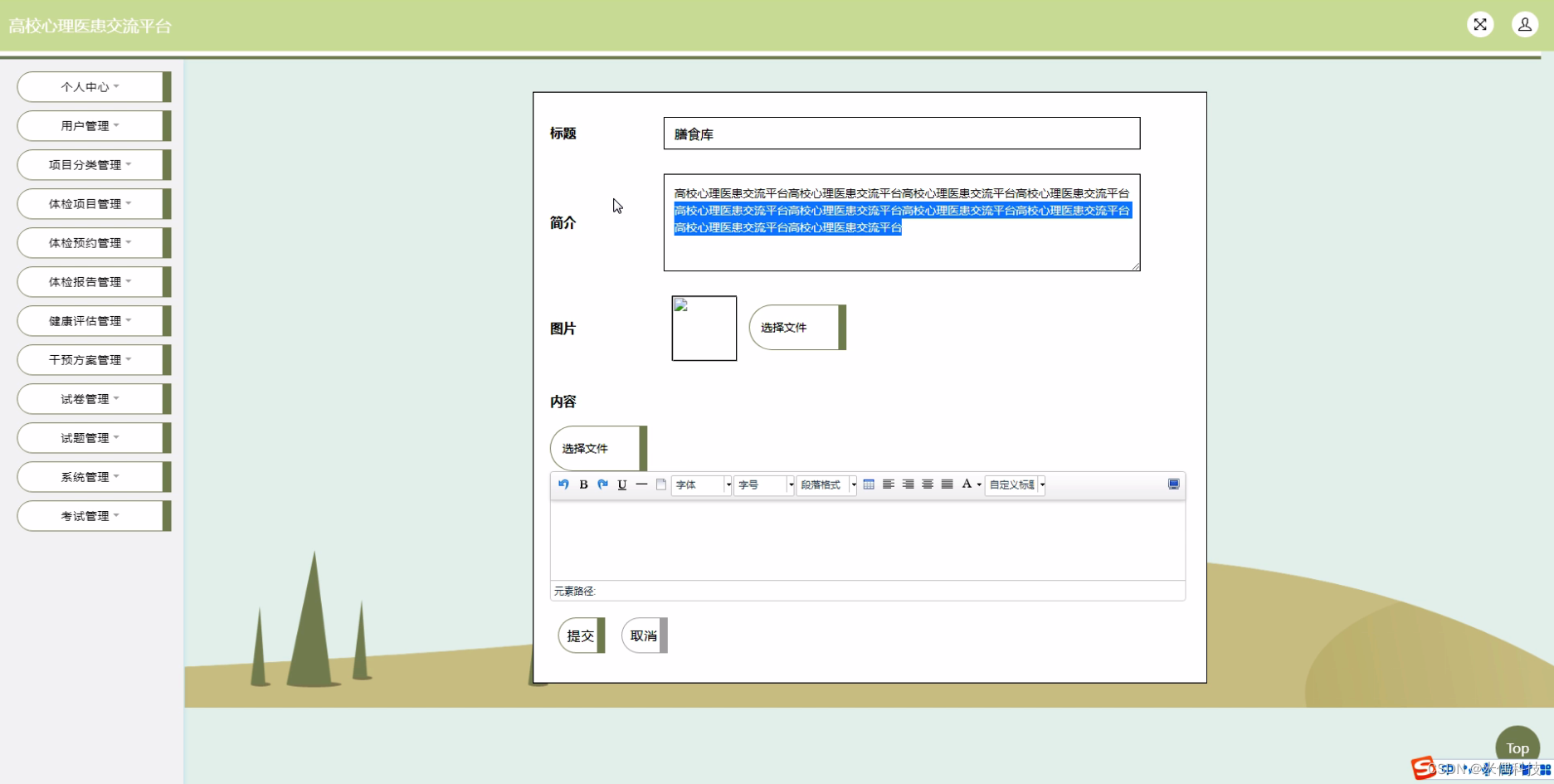This screenshot has width=1554, height=784.
Task: Expand 体检报告管理 sidebar menu
Action: pyautogui.click(x=94, y=281)
